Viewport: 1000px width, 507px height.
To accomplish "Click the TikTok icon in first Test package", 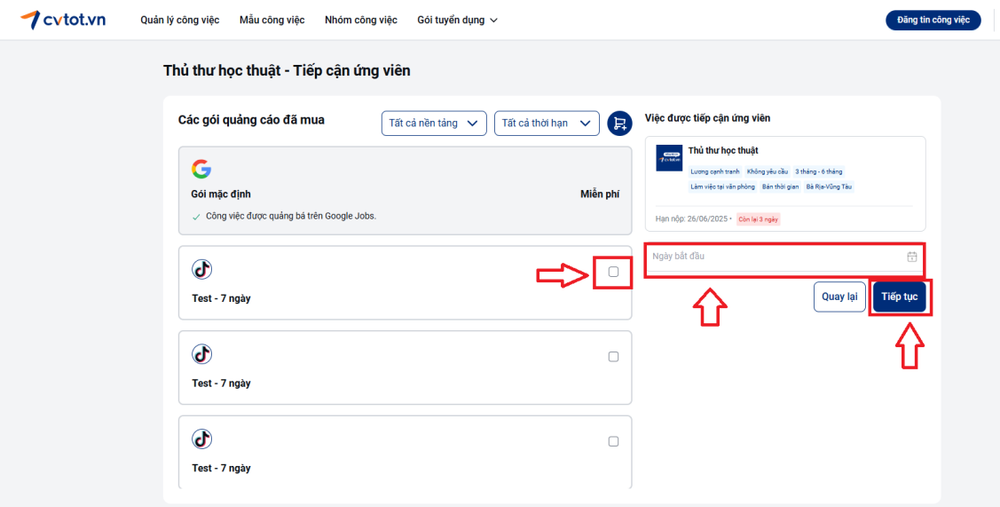I will (x=202, y=269).
